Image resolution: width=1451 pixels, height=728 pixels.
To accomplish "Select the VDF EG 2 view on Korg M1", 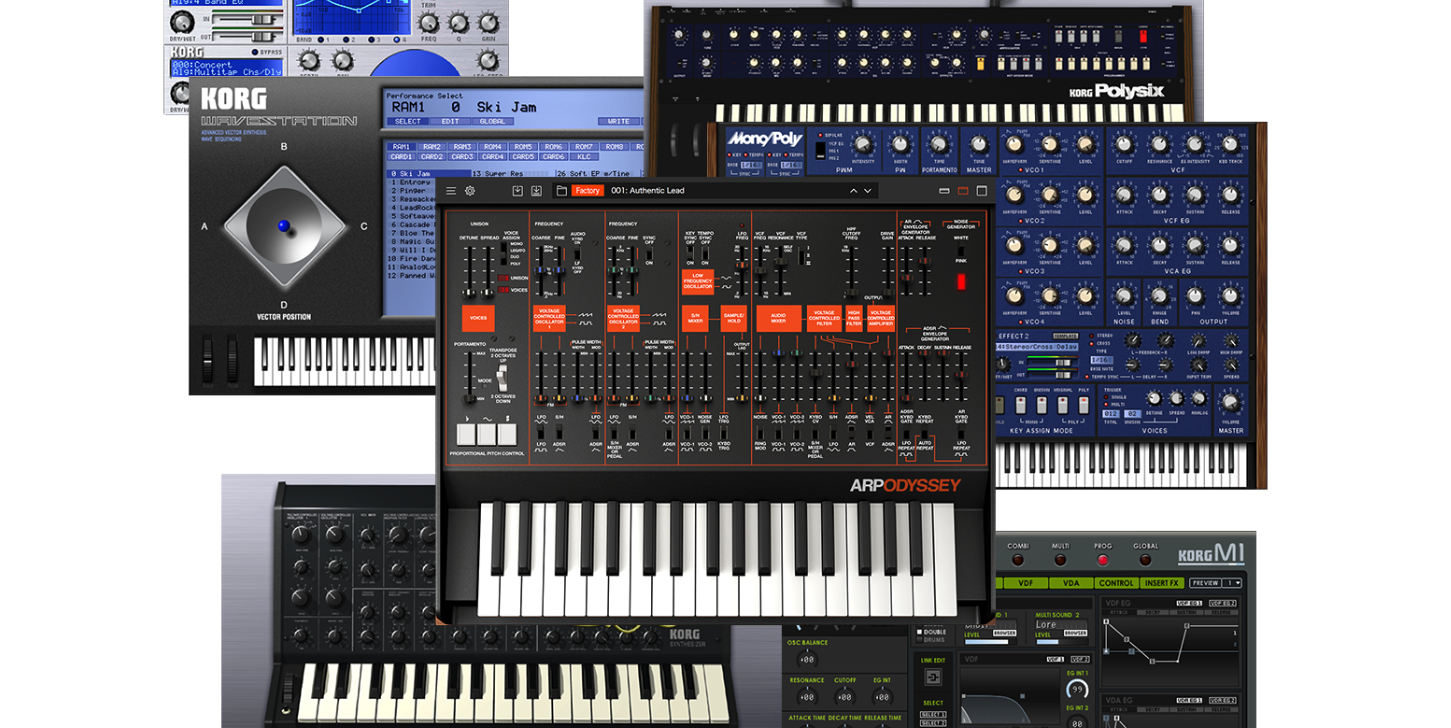I will click(x=1221, y=604).
